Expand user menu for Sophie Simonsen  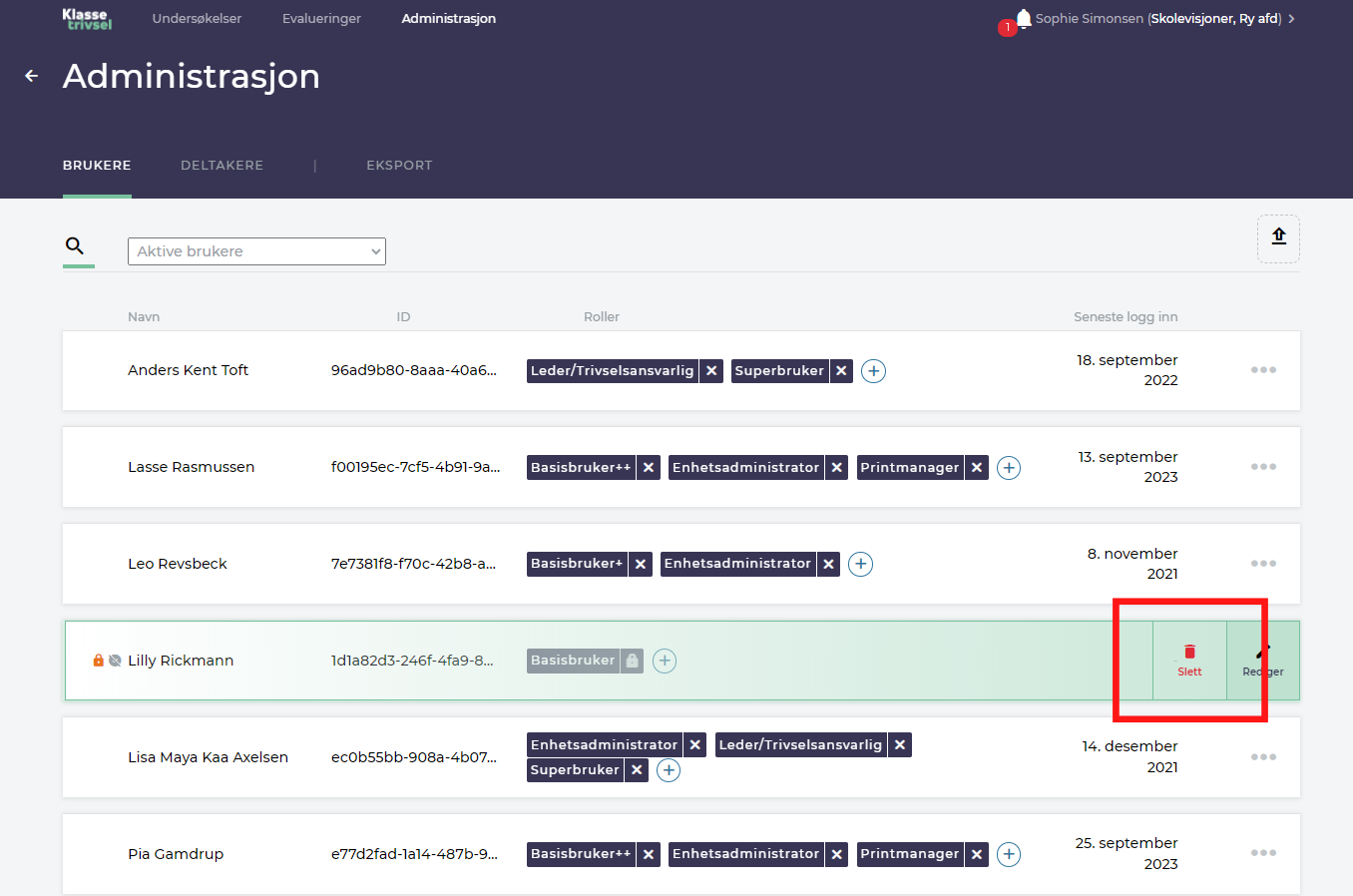click(x=1291, y=19)
